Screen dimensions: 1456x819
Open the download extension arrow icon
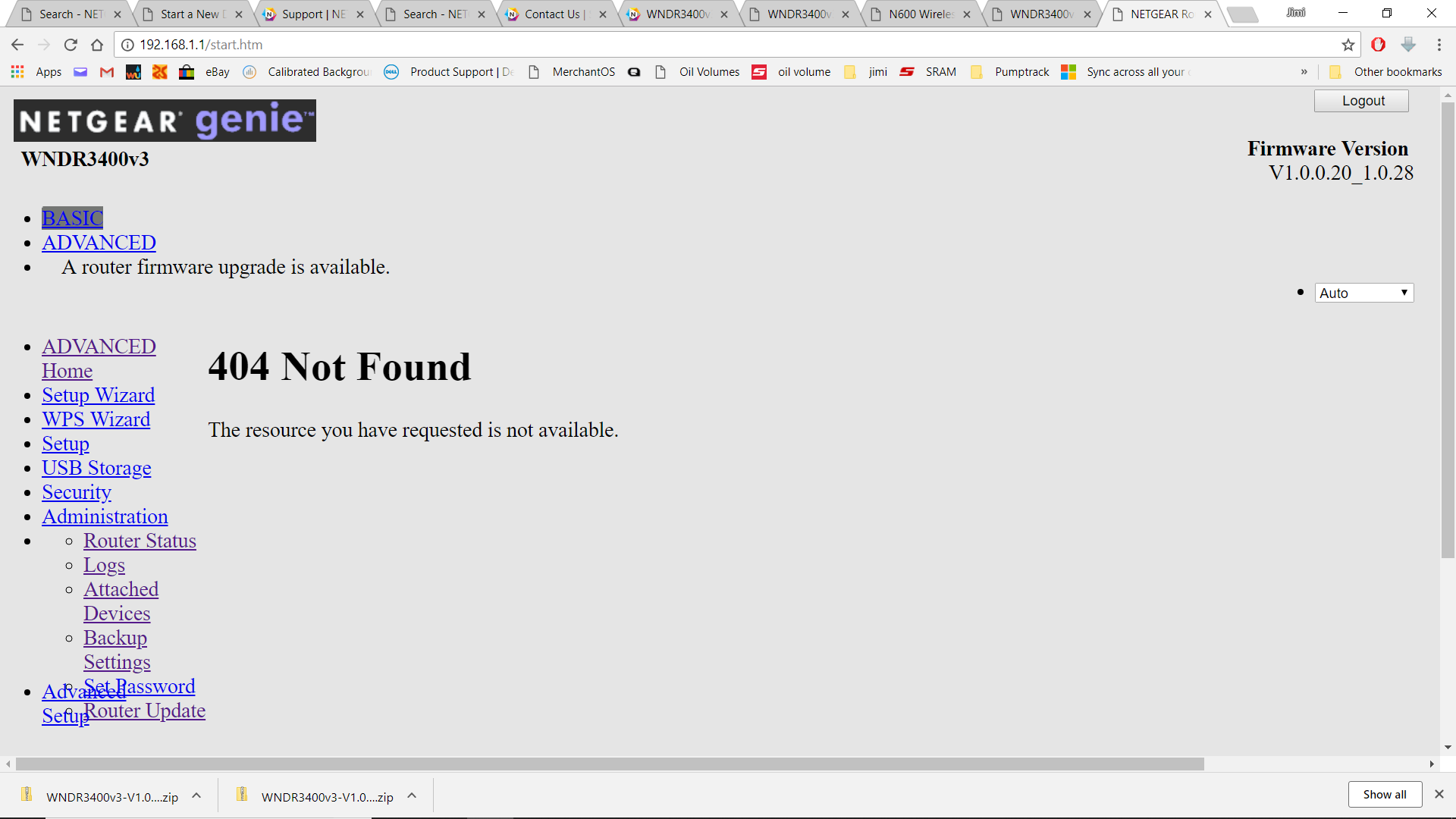click(1408, 45)
